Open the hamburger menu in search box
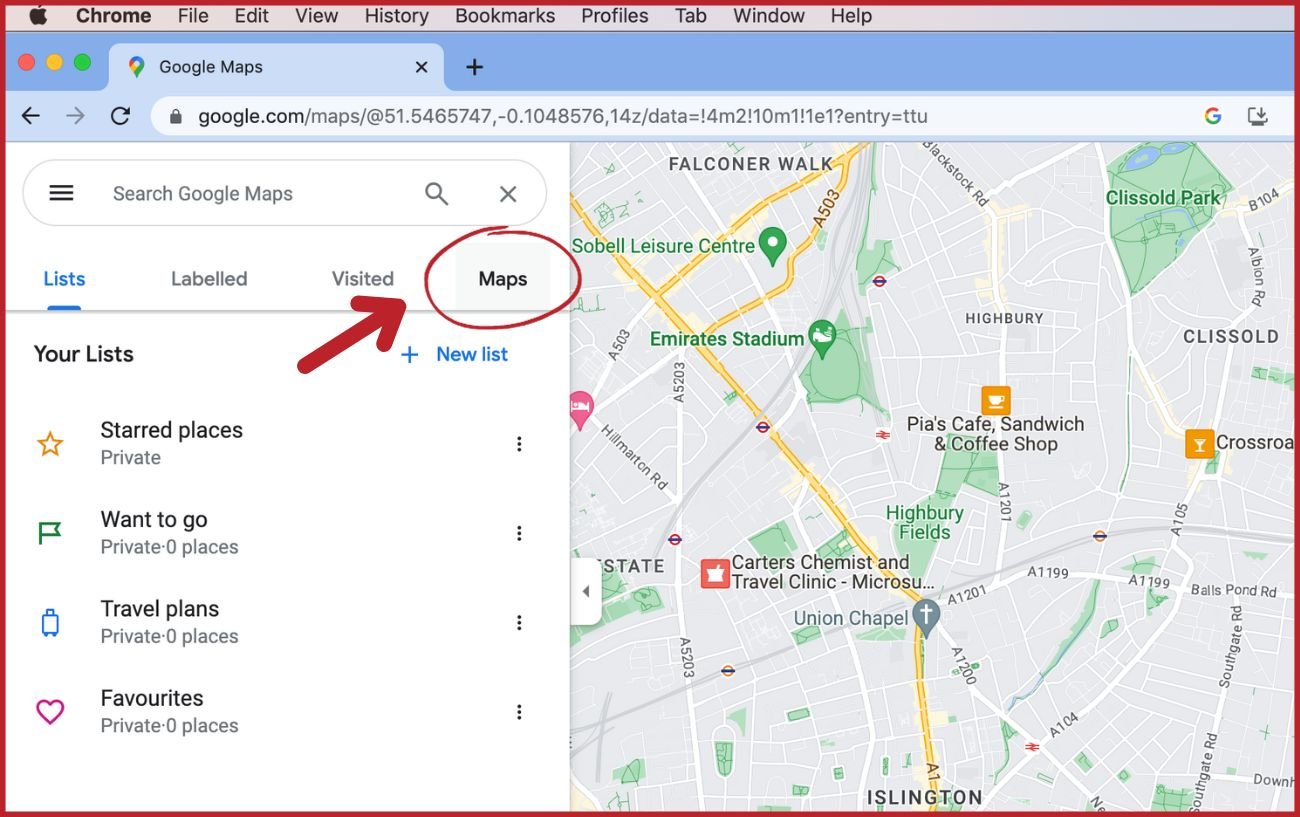 62,193
